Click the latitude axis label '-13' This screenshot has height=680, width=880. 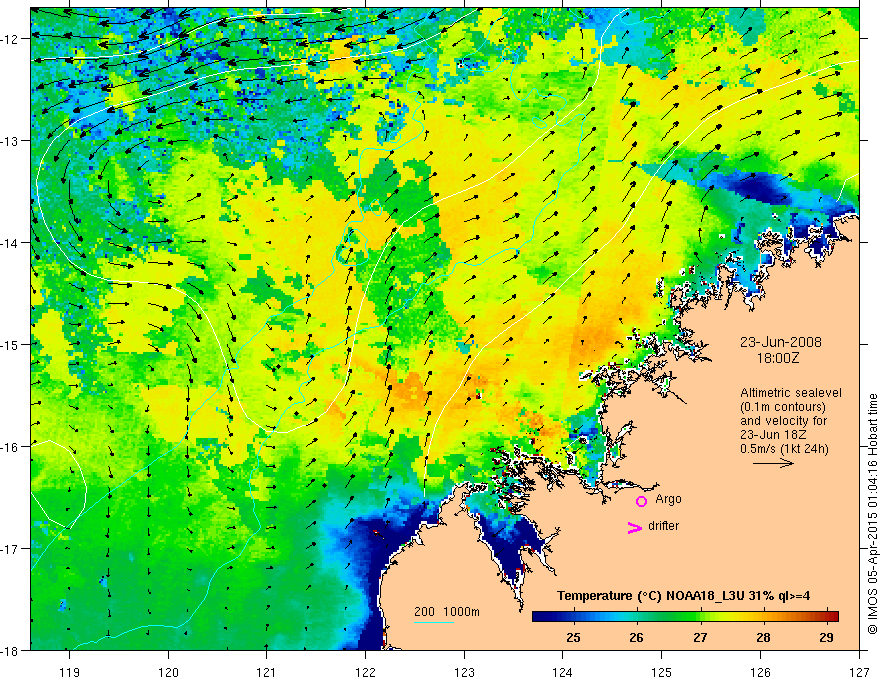(11, 141)
